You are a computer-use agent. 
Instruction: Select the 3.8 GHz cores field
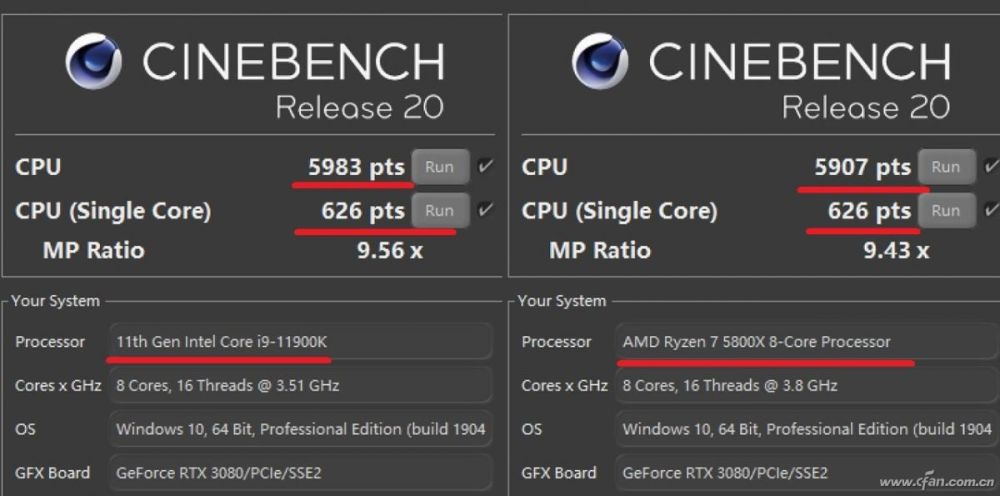click(806, 385)
